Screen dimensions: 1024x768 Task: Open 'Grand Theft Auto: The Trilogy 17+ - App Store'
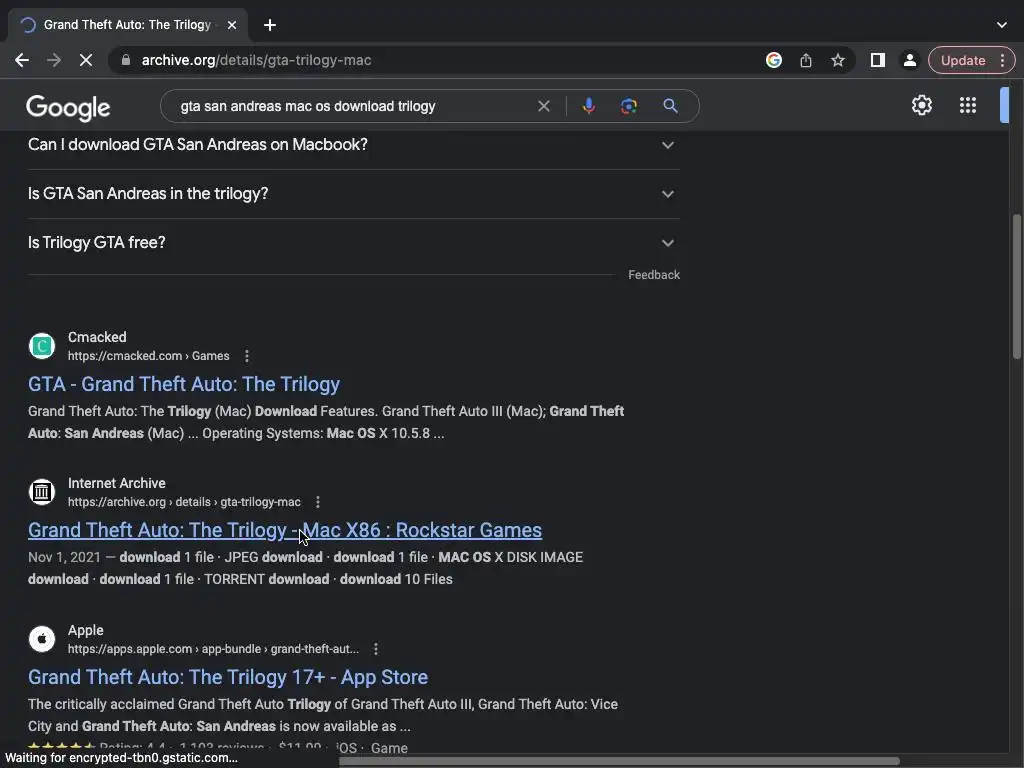[x=228, y=677]
